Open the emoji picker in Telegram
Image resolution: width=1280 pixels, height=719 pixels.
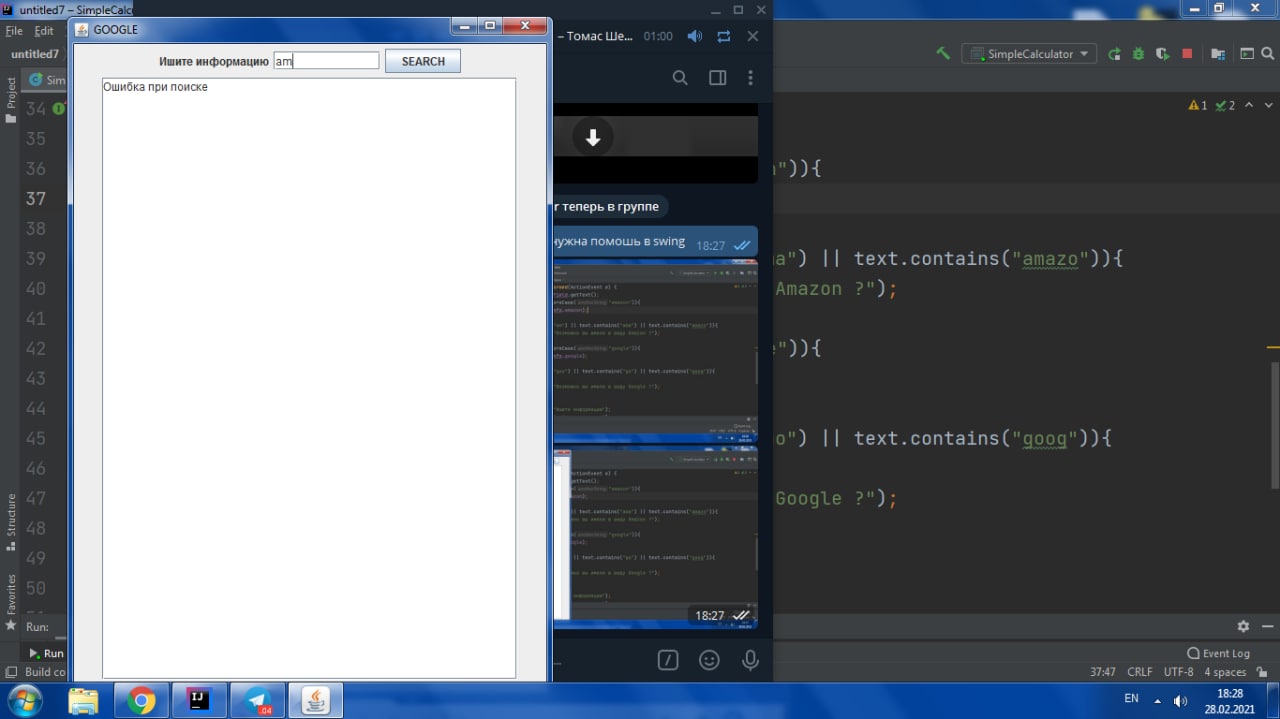point(709,660)
